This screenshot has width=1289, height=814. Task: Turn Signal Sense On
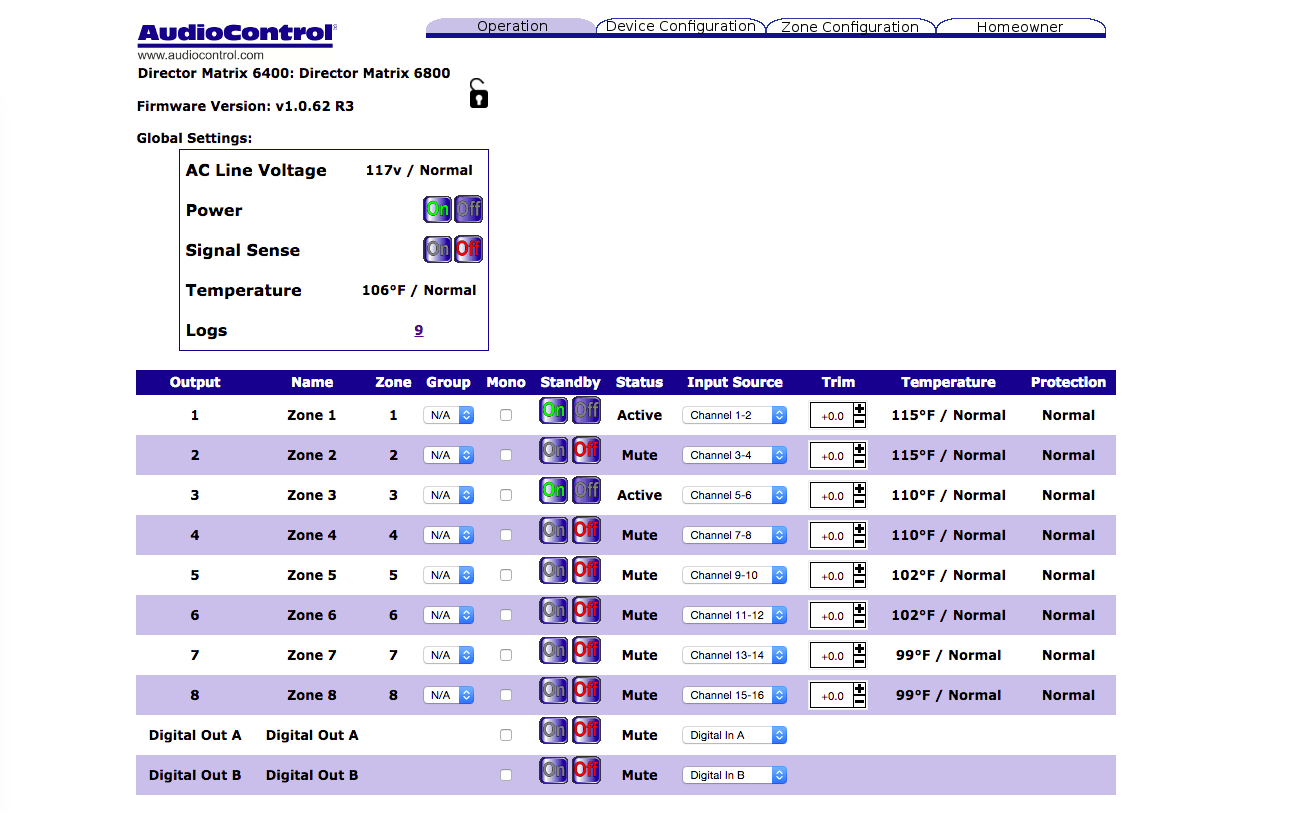[x=438, y=249]
